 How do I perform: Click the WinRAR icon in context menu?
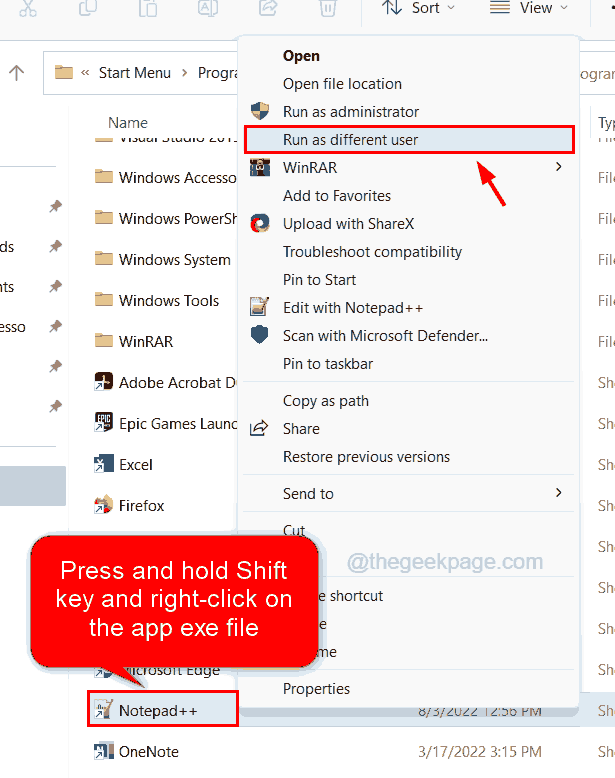point(260,167)
